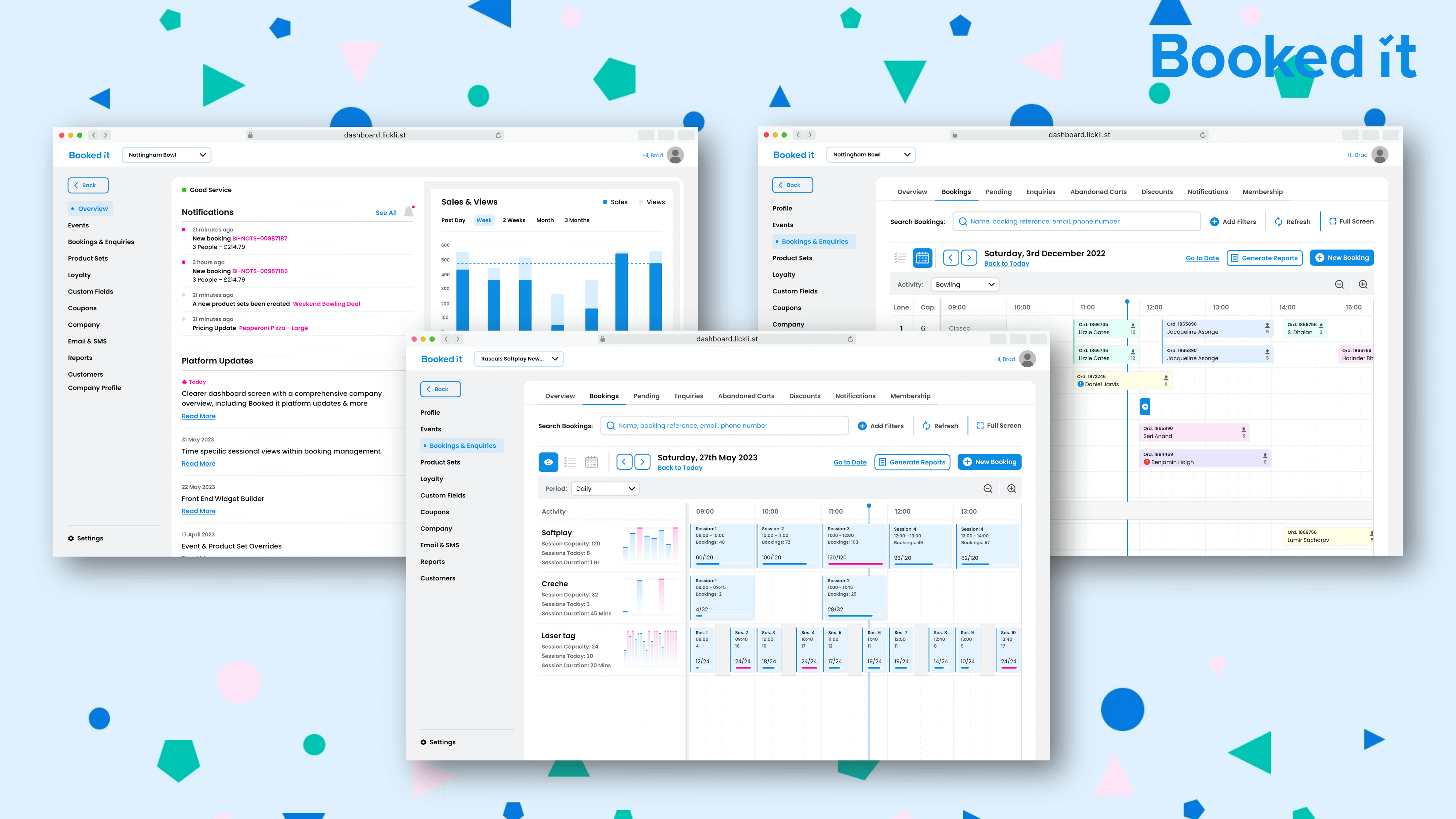
Task: Activate the eye overview view toggle
Action: (x=548, y=462)
